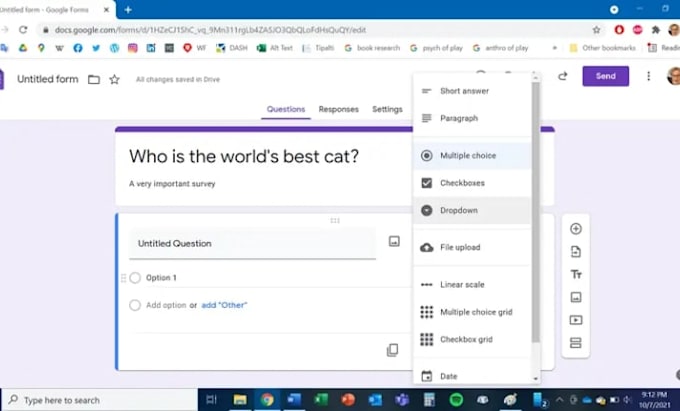Duplicate the current question
The width and height of the screenshot is (680, 411).
pos(392,350)
